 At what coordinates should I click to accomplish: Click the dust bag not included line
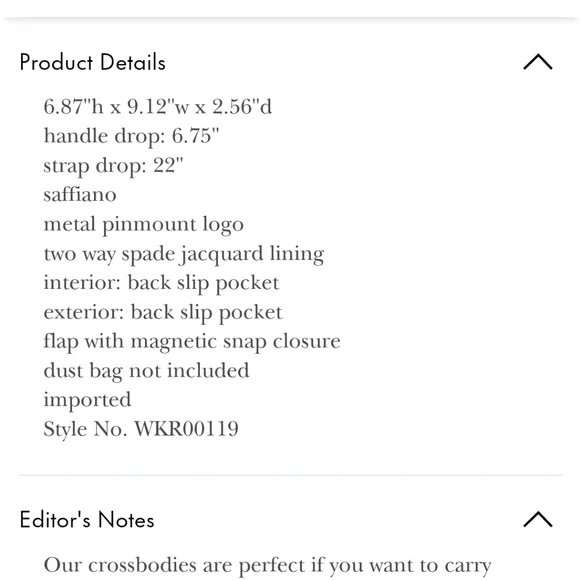[146, 371]
